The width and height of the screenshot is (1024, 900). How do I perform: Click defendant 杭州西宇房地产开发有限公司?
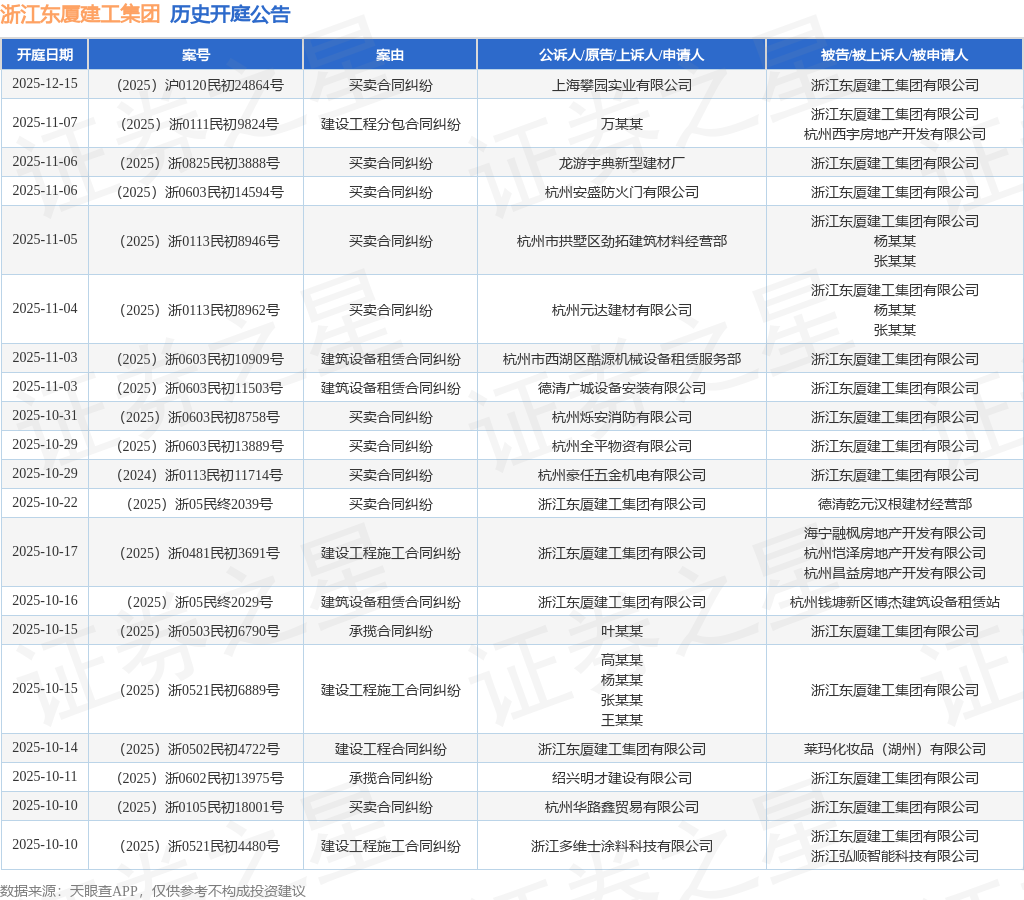click(x=895, y=134)
